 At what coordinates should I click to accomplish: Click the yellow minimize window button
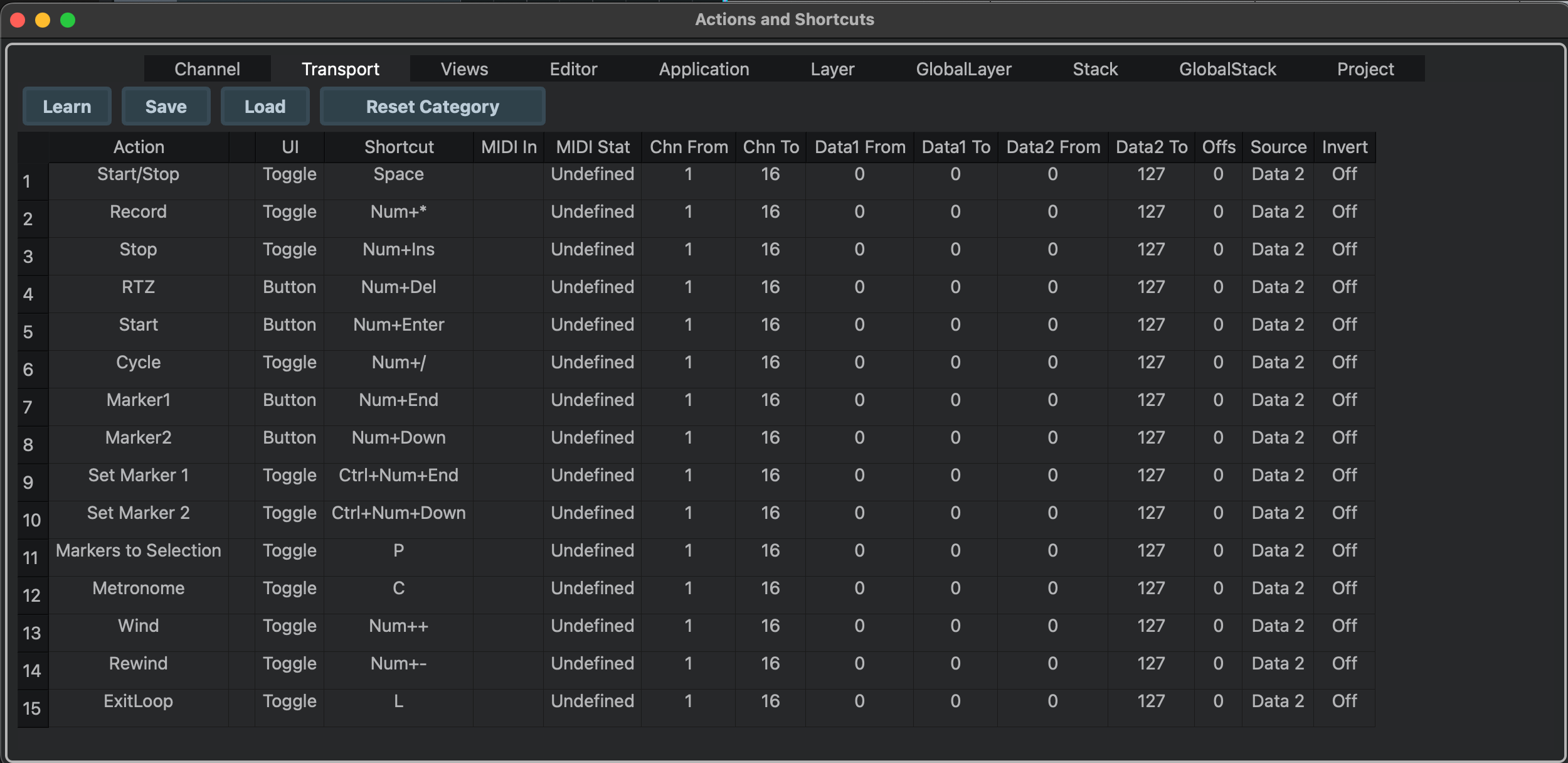[x=43, y=20]
